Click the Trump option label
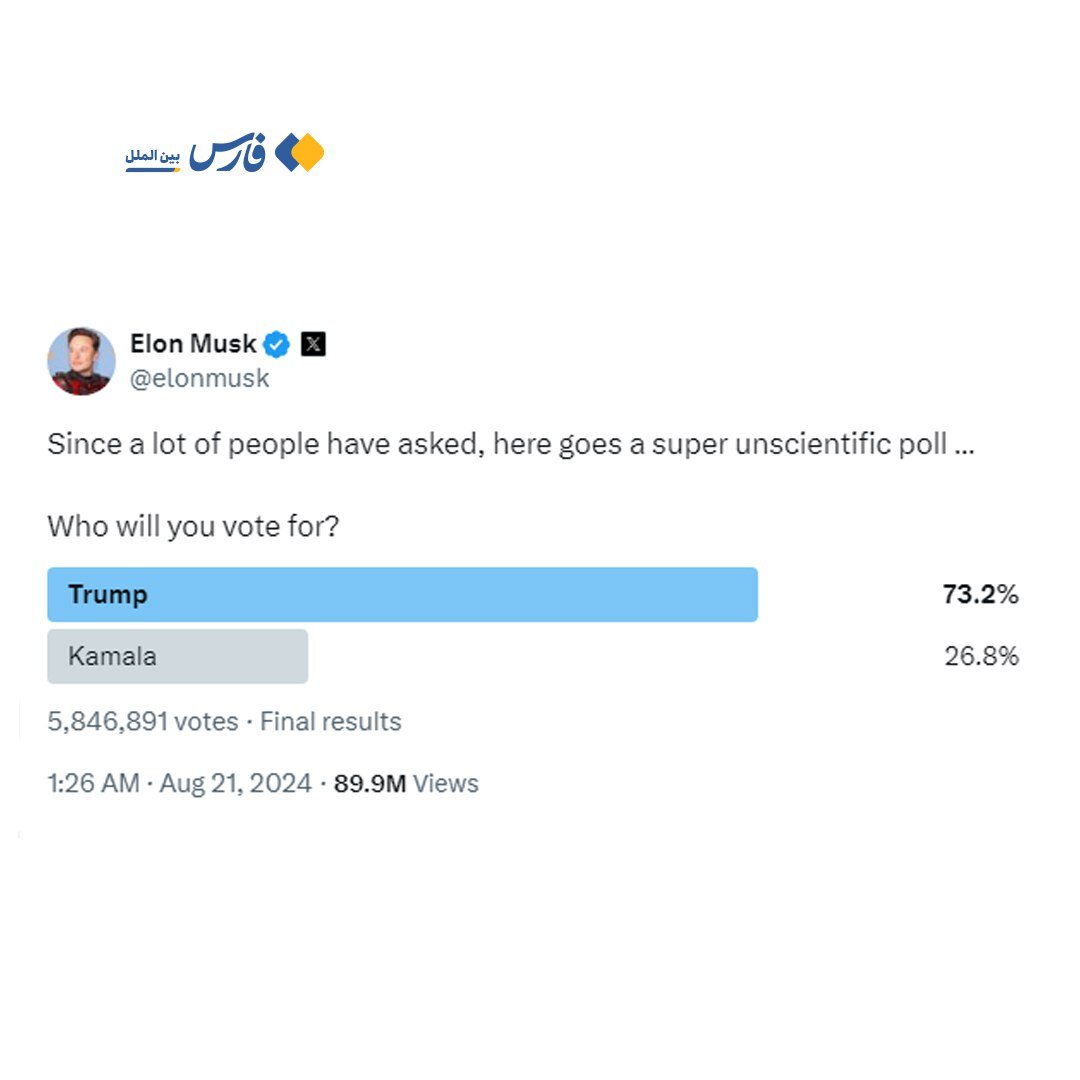The image size is (1080, 1080). [x=108, y=595]
